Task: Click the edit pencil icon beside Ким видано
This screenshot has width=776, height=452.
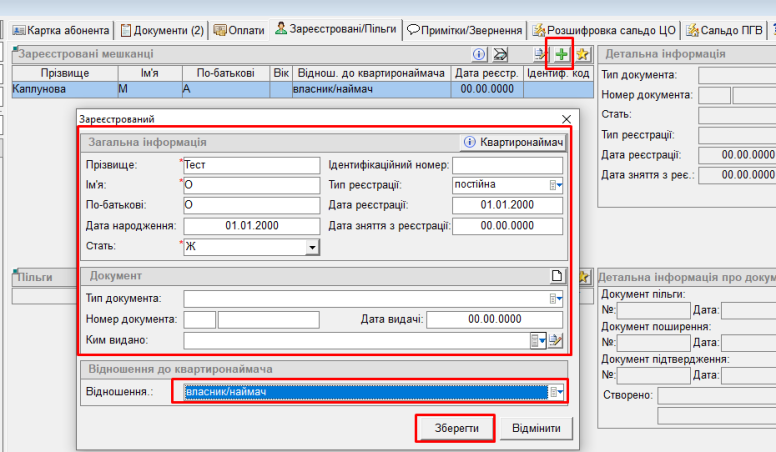Action: pos(556,341)
